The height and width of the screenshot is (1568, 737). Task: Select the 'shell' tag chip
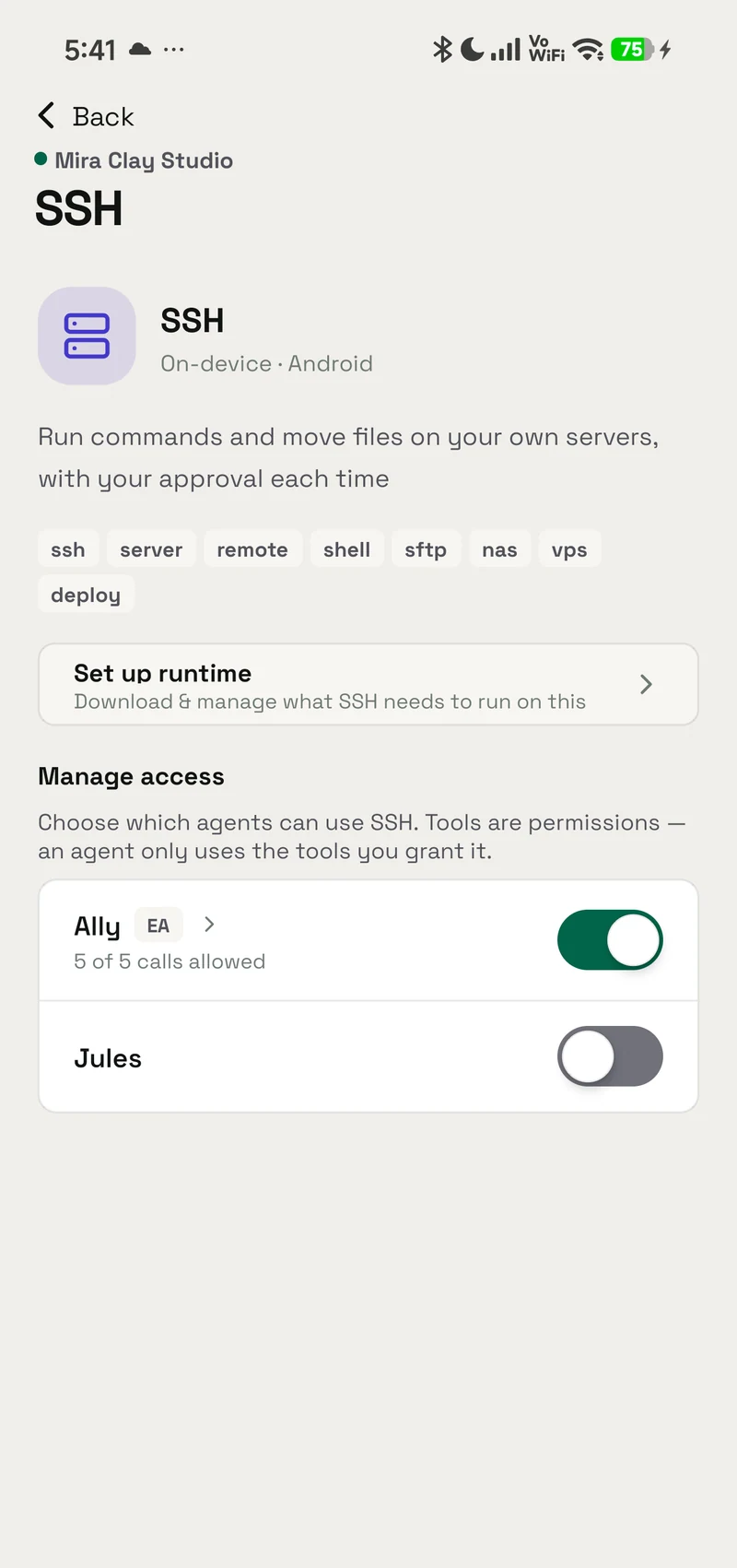click(x=347, y=549)
